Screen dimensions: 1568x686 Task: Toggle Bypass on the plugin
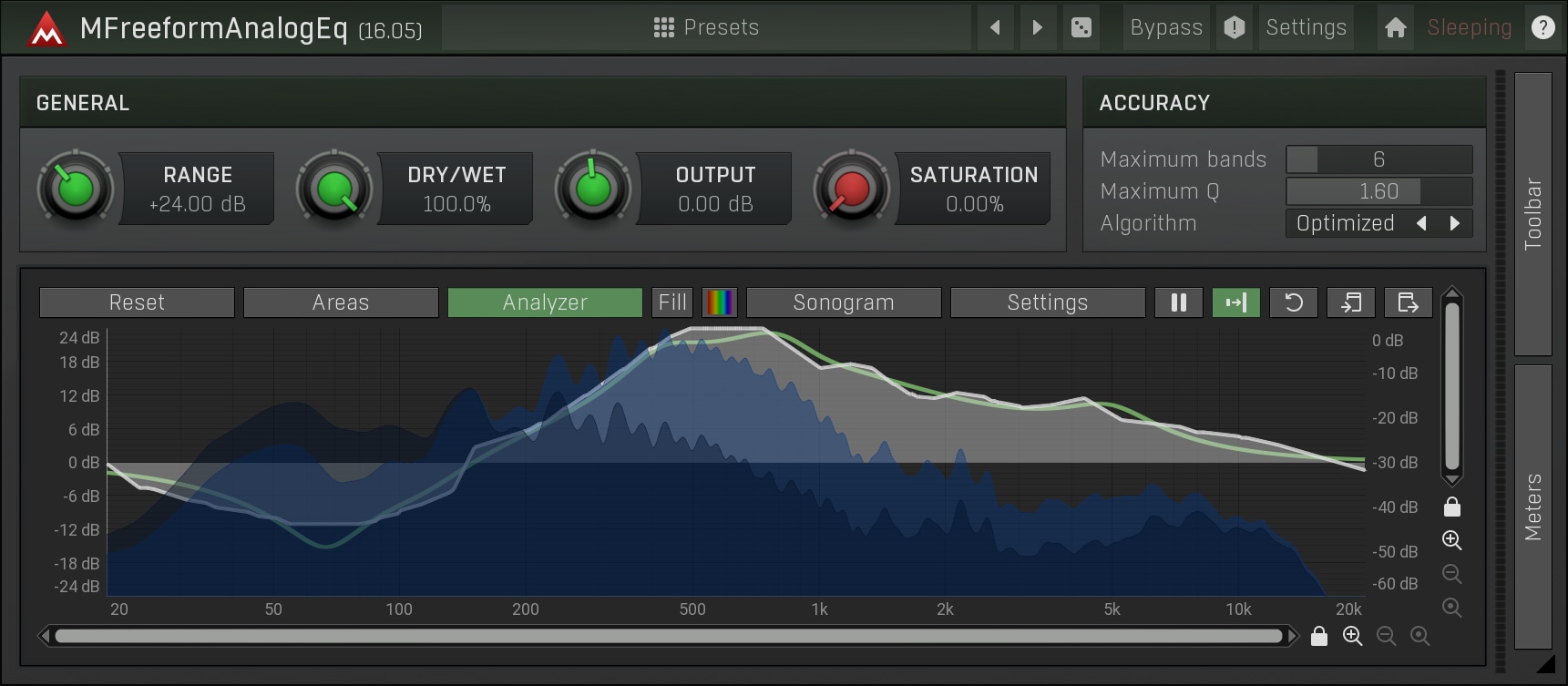tap(1166, 27)
